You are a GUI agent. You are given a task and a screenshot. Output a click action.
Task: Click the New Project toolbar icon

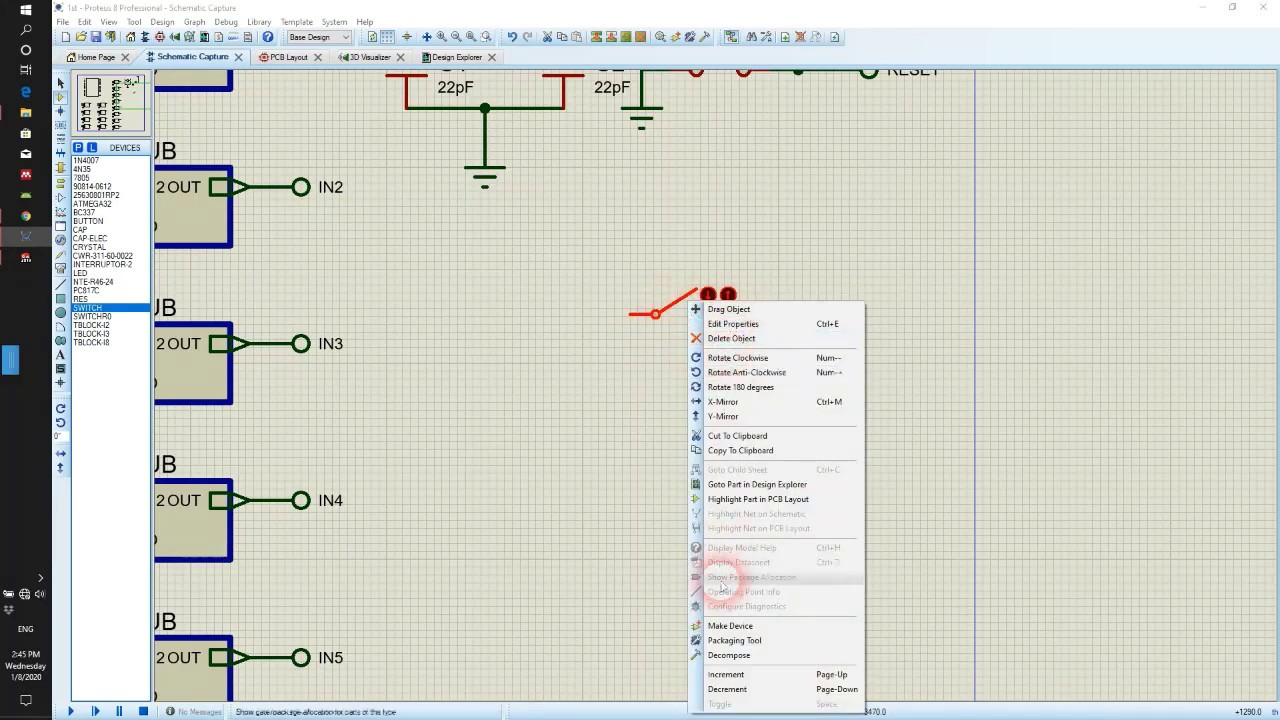point(66,37)
